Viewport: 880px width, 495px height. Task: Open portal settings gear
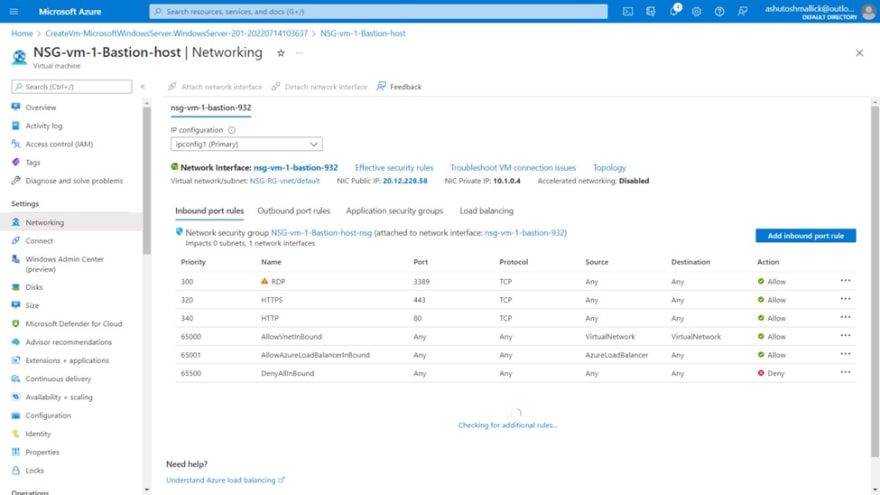tap(696, 11)
